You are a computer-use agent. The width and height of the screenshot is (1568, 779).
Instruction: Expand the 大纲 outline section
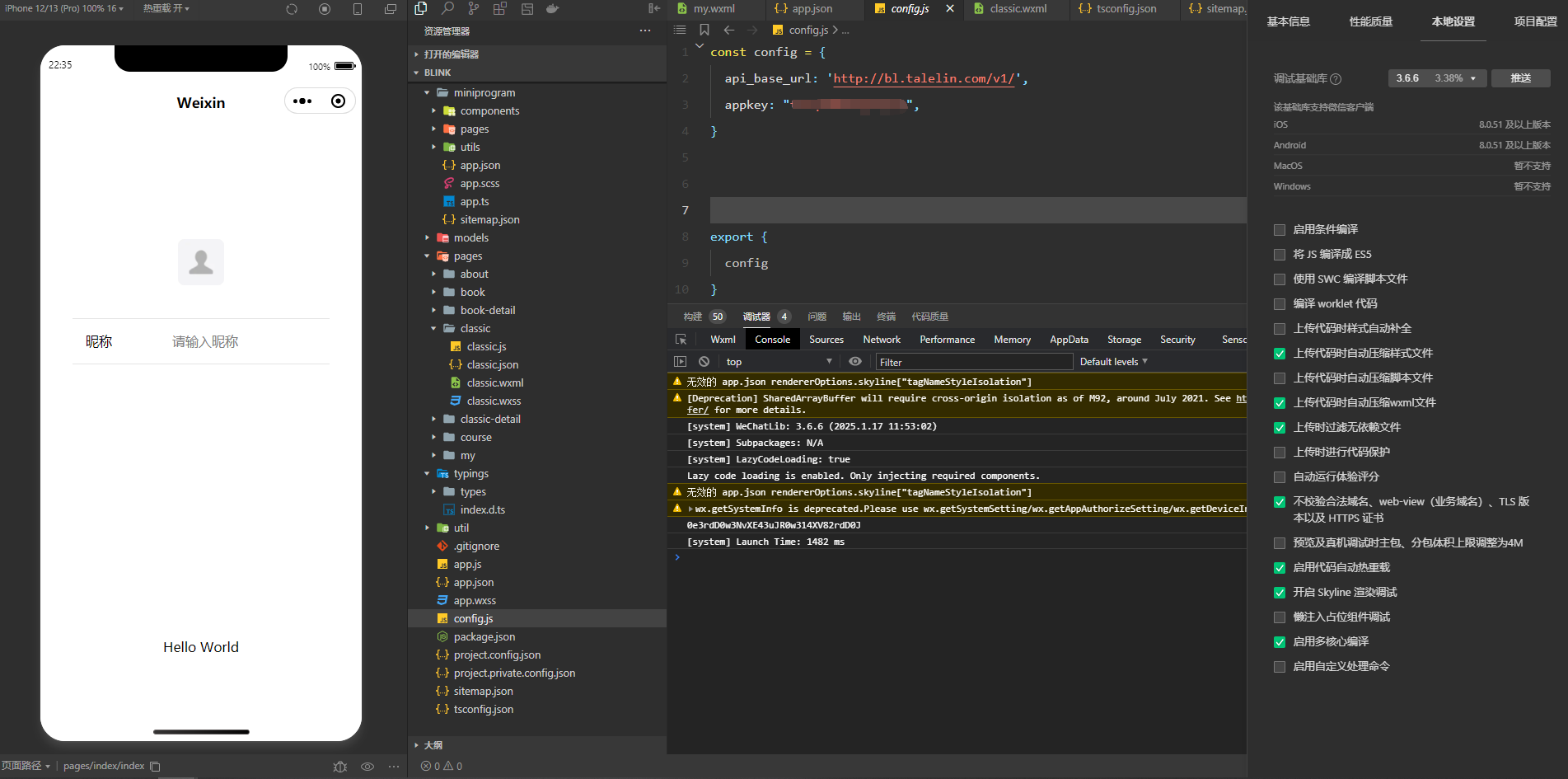(x=433, y=745)
